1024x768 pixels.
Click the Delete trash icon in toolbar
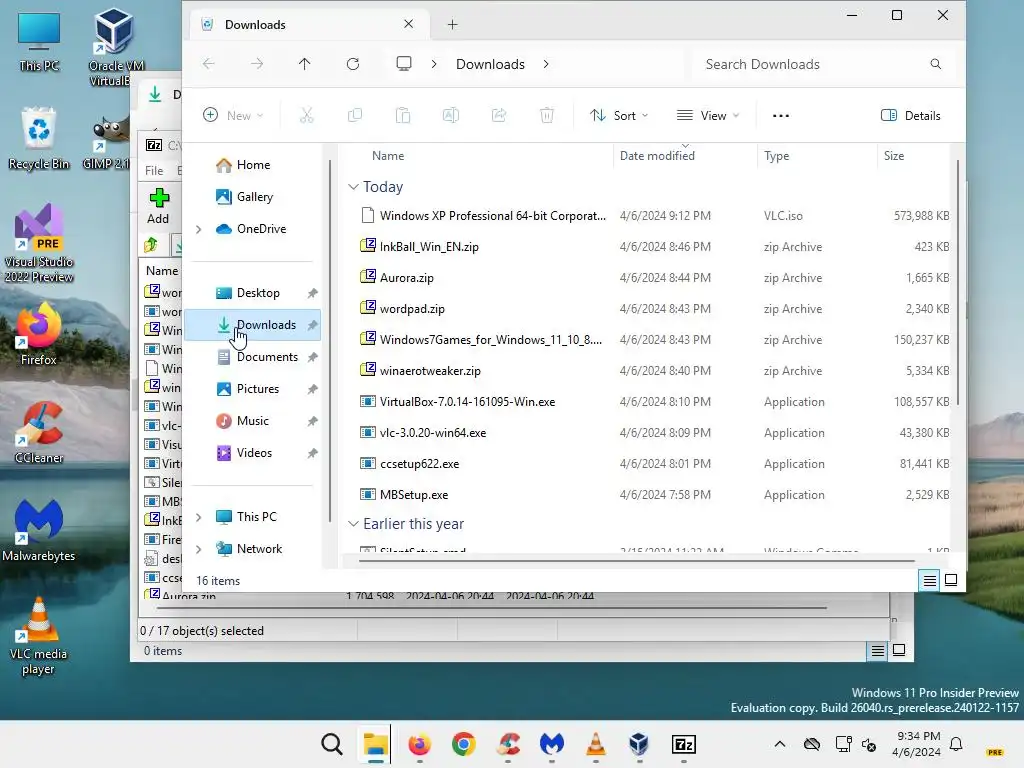[x=547, y=116]
